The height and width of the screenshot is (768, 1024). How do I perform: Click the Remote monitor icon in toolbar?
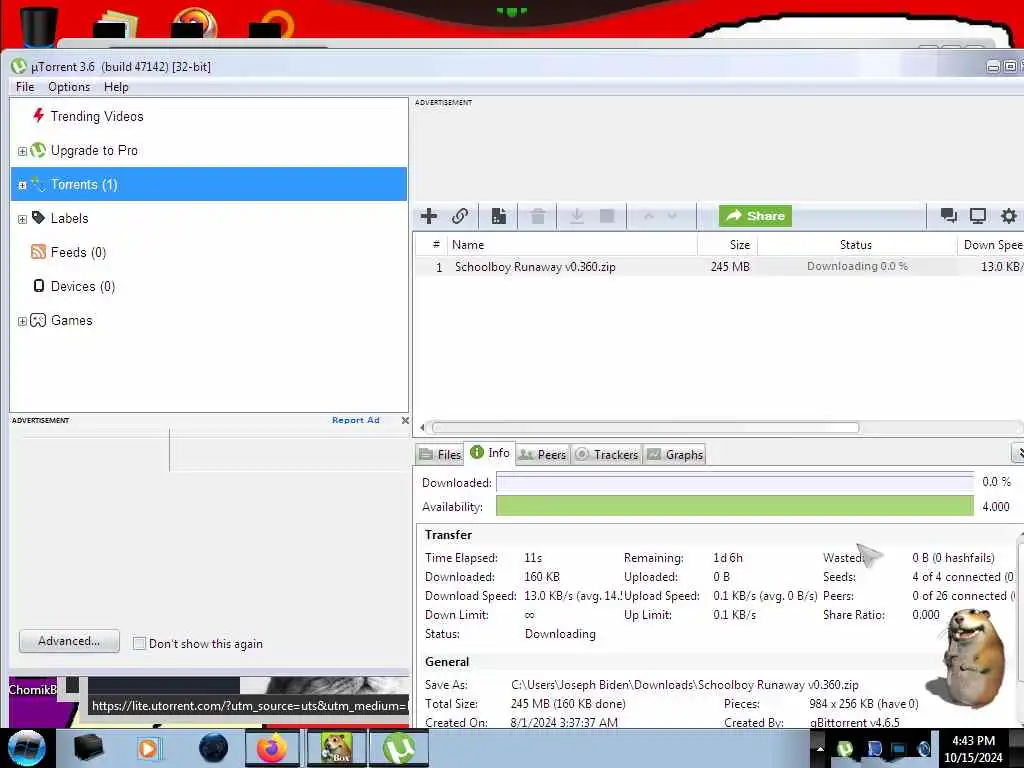pyautogui.click(x=978, y=216)
